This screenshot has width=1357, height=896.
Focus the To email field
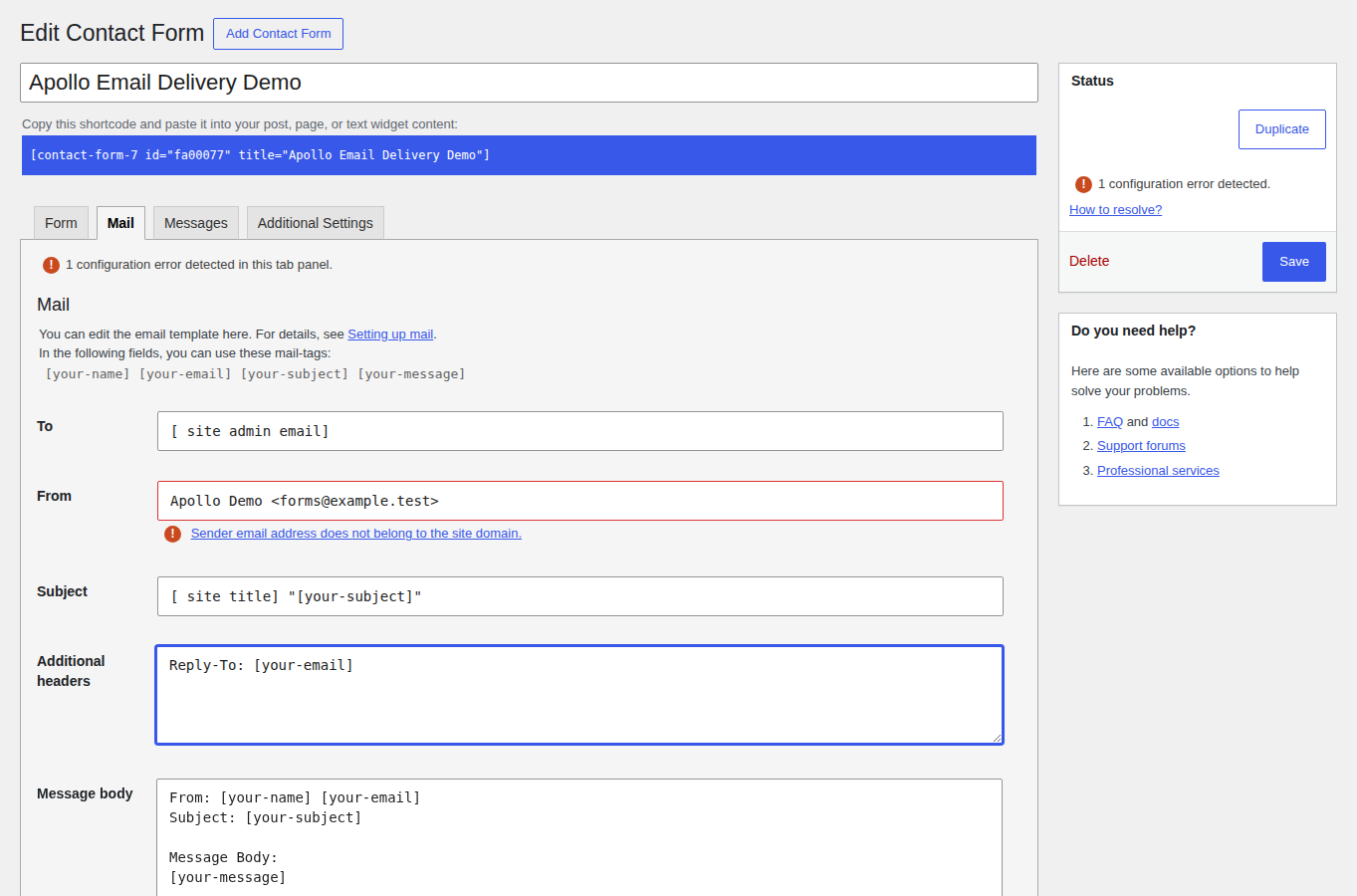click(580, 431)
